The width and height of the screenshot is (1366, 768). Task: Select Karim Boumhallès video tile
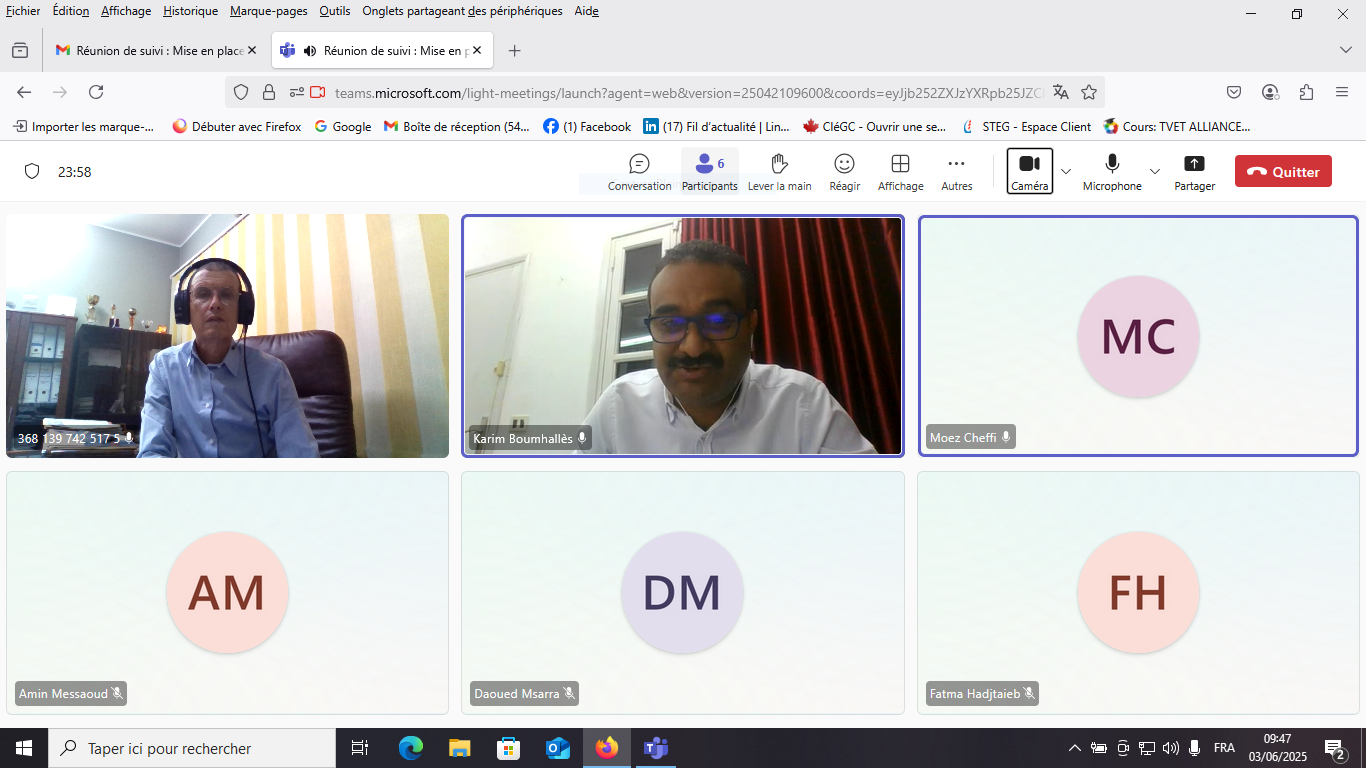[x=683, y=336]
